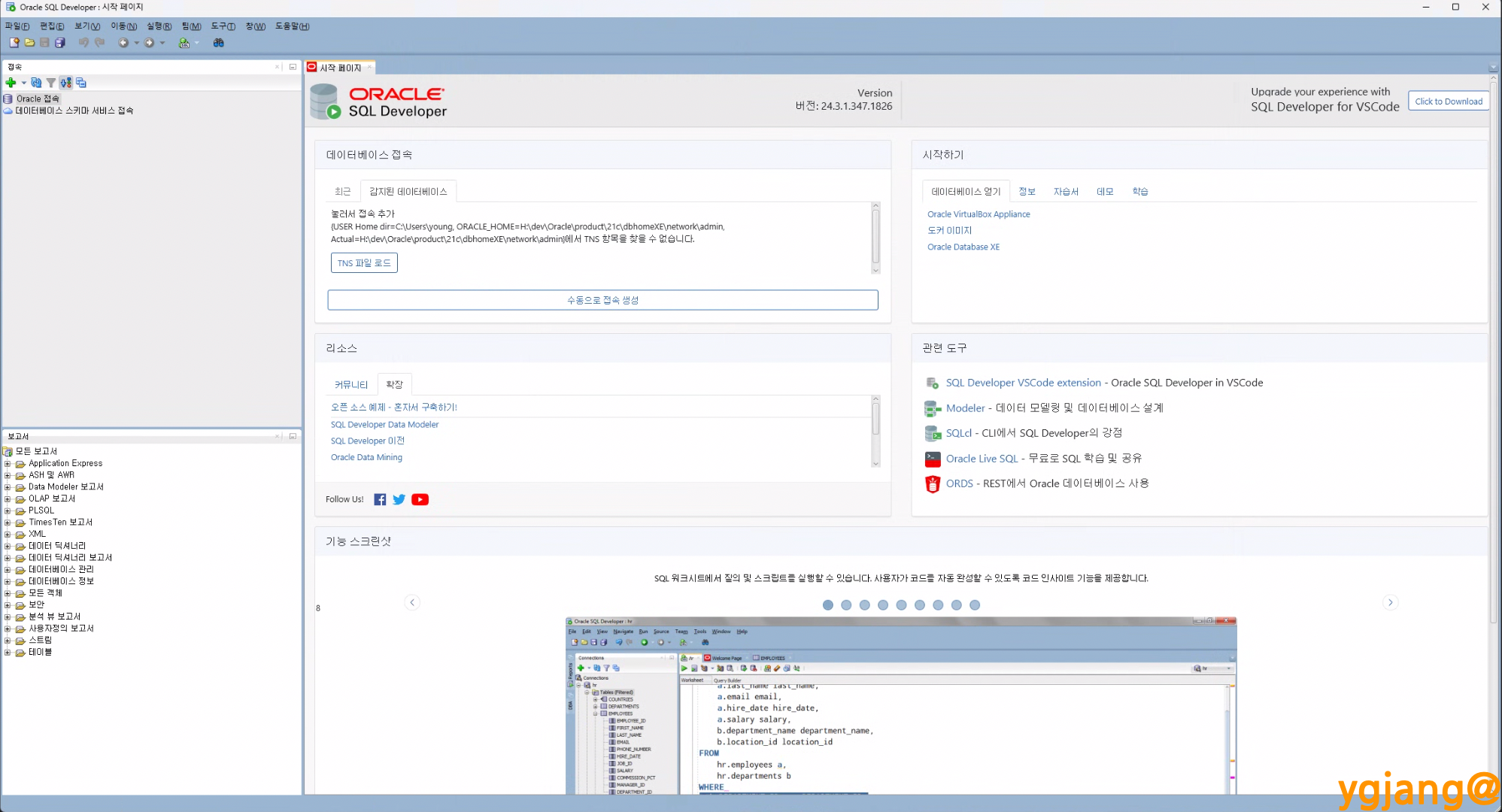Select fourth carousel dot indicator
This screenshot has height=812, width=1502.
[x=883, y=605]
